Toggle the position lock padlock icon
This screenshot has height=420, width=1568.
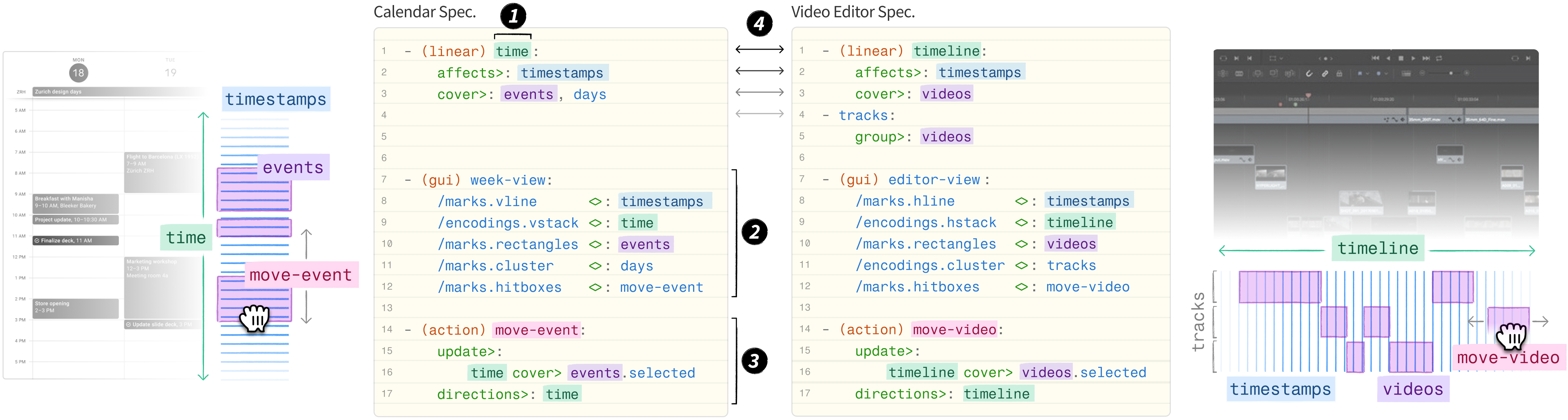tap(1340, 74)
